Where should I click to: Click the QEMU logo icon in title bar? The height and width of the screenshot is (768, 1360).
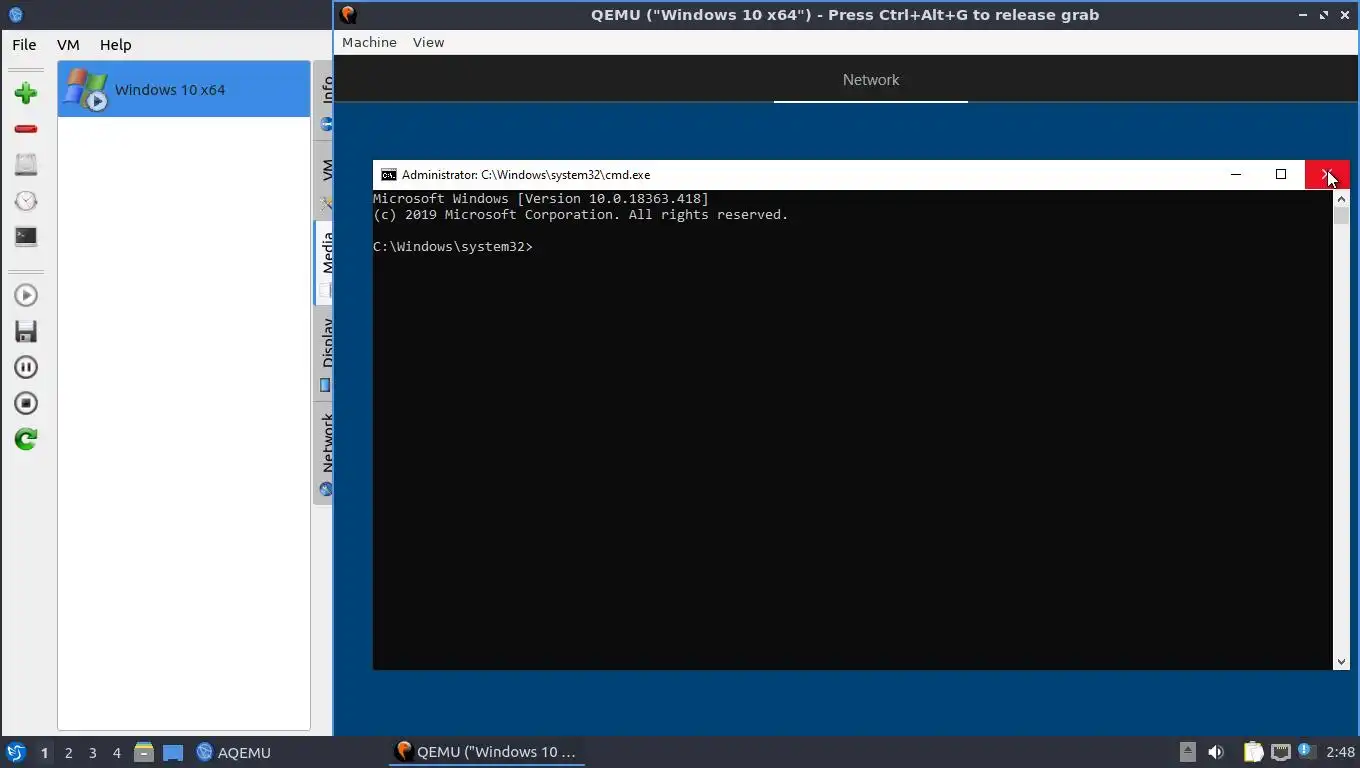pos(348,15)
